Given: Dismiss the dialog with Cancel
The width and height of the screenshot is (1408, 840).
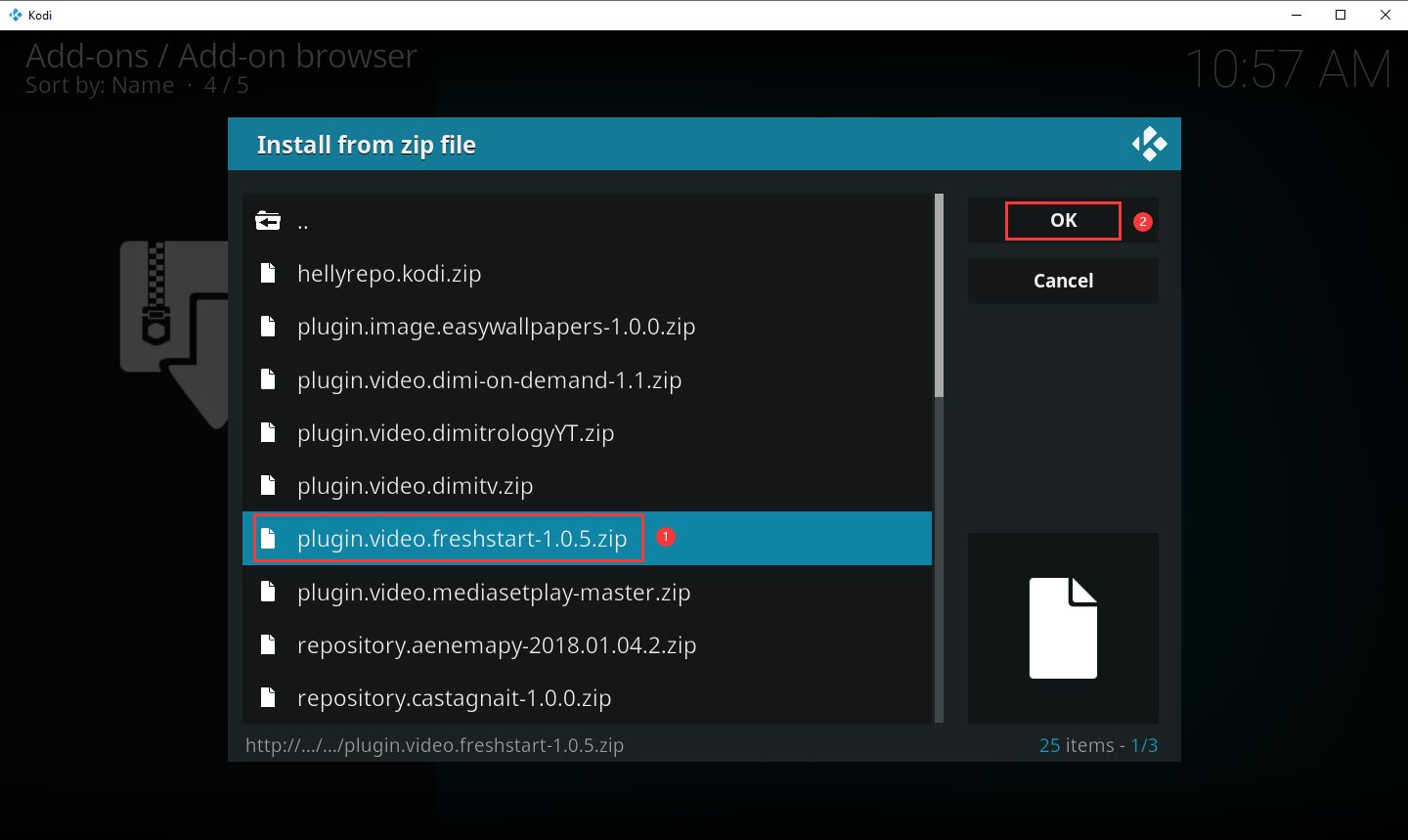Looking at the screenshot, I should (1063, 281).
